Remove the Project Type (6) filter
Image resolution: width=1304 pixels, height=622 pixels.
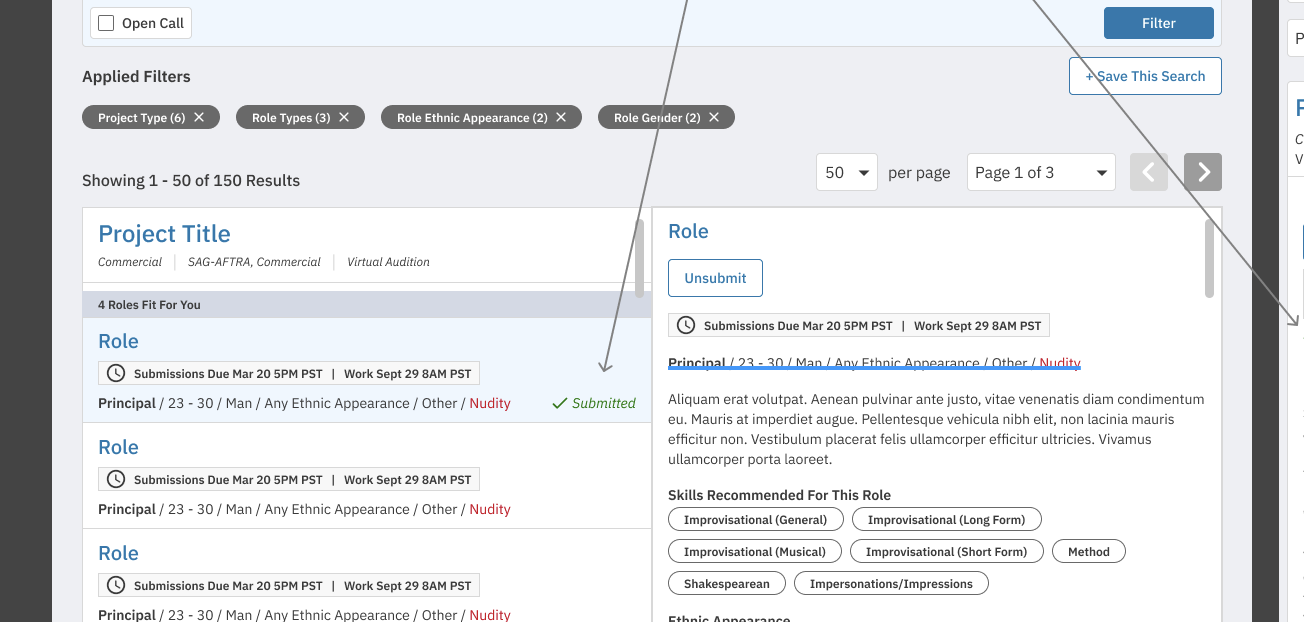pyautogui.click(x=199, y=117)
